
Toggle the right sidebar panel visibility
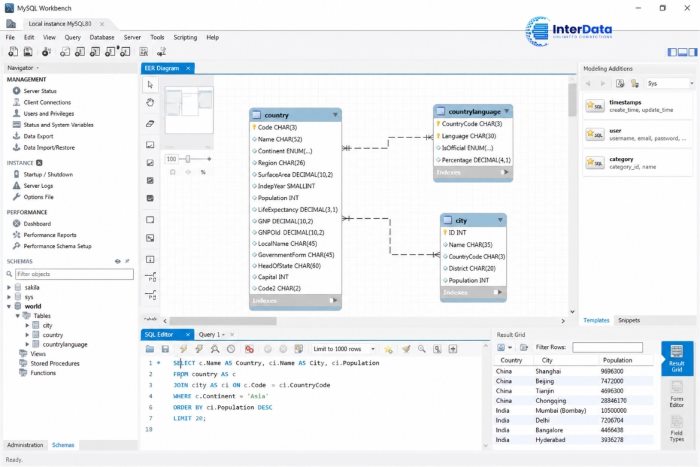692,52
